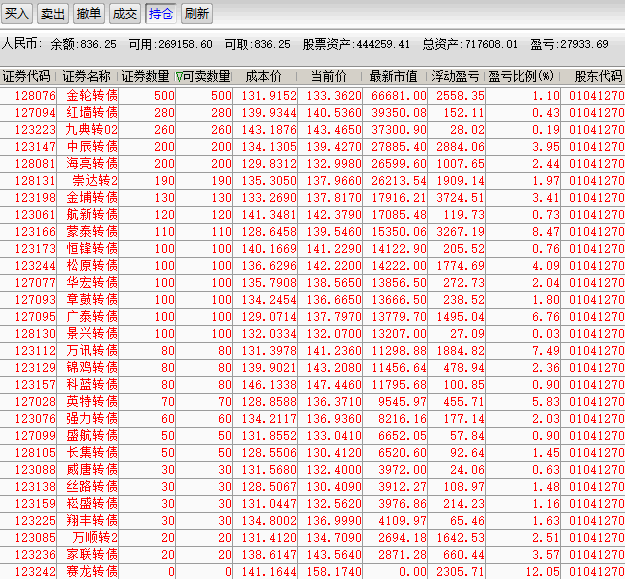Select the 家联转债 row
Viewport: 625px width, 579px height.
click(312, 555)
